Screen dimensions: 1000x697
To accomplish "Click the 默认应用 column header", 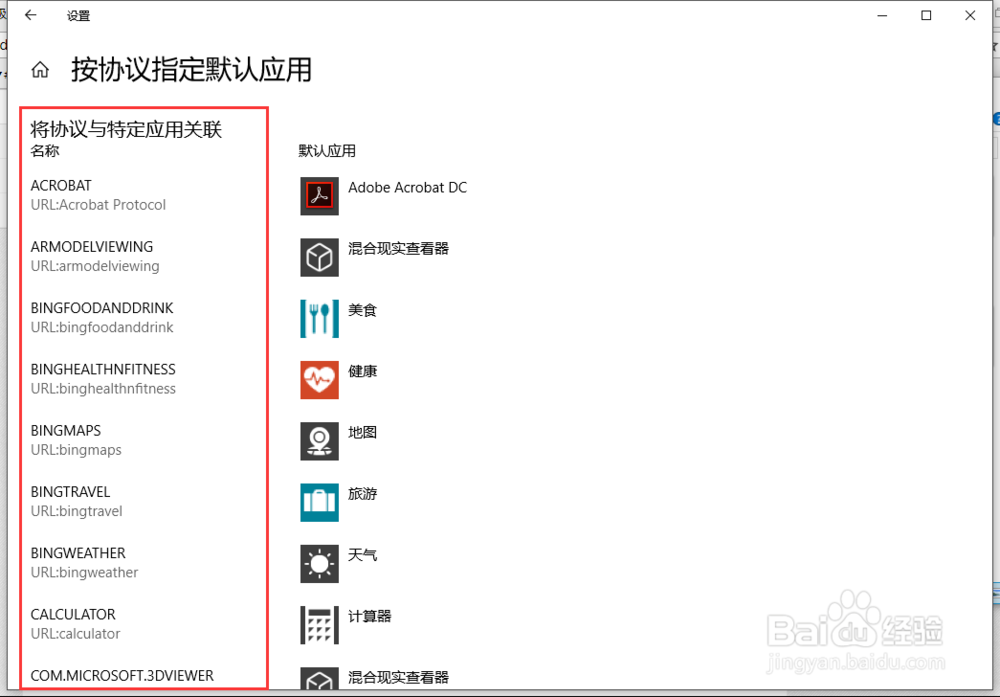I will click(327, 151).
